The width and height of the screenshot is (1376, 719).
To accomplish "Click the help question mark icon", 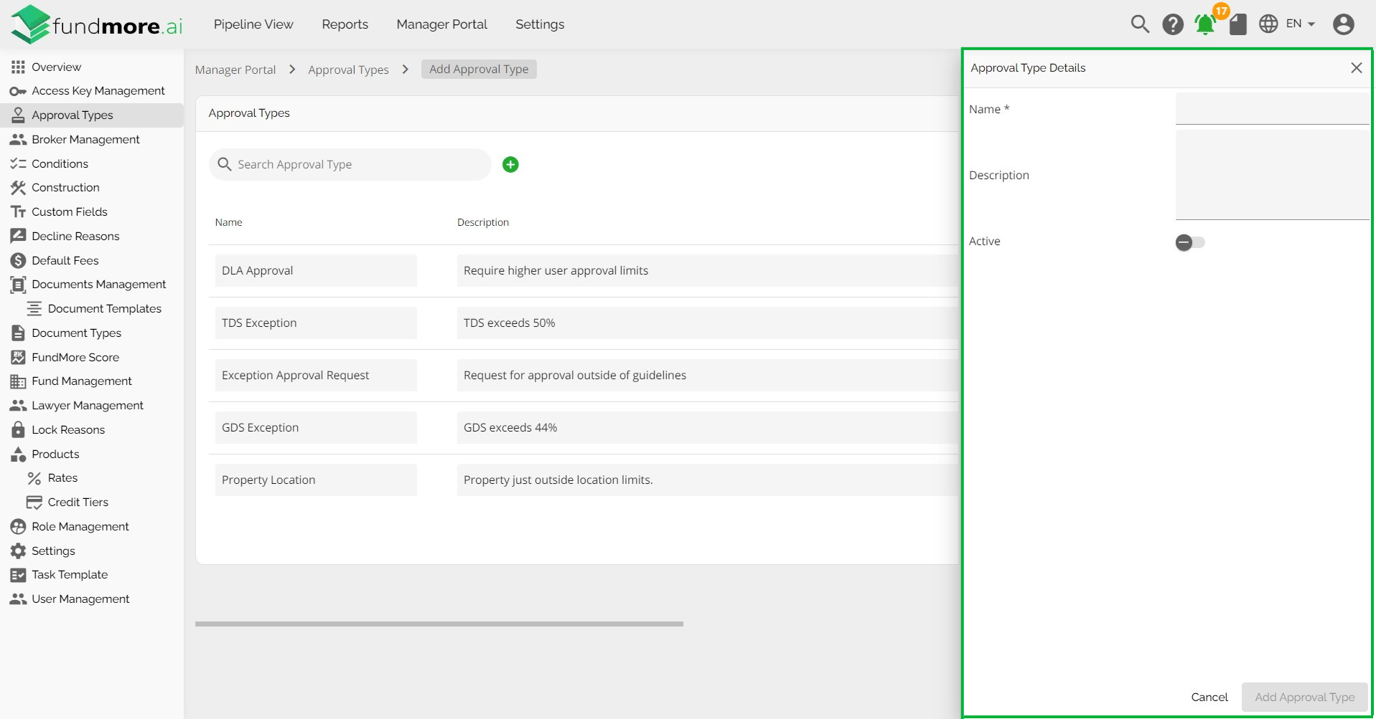I will (1172, 24).
